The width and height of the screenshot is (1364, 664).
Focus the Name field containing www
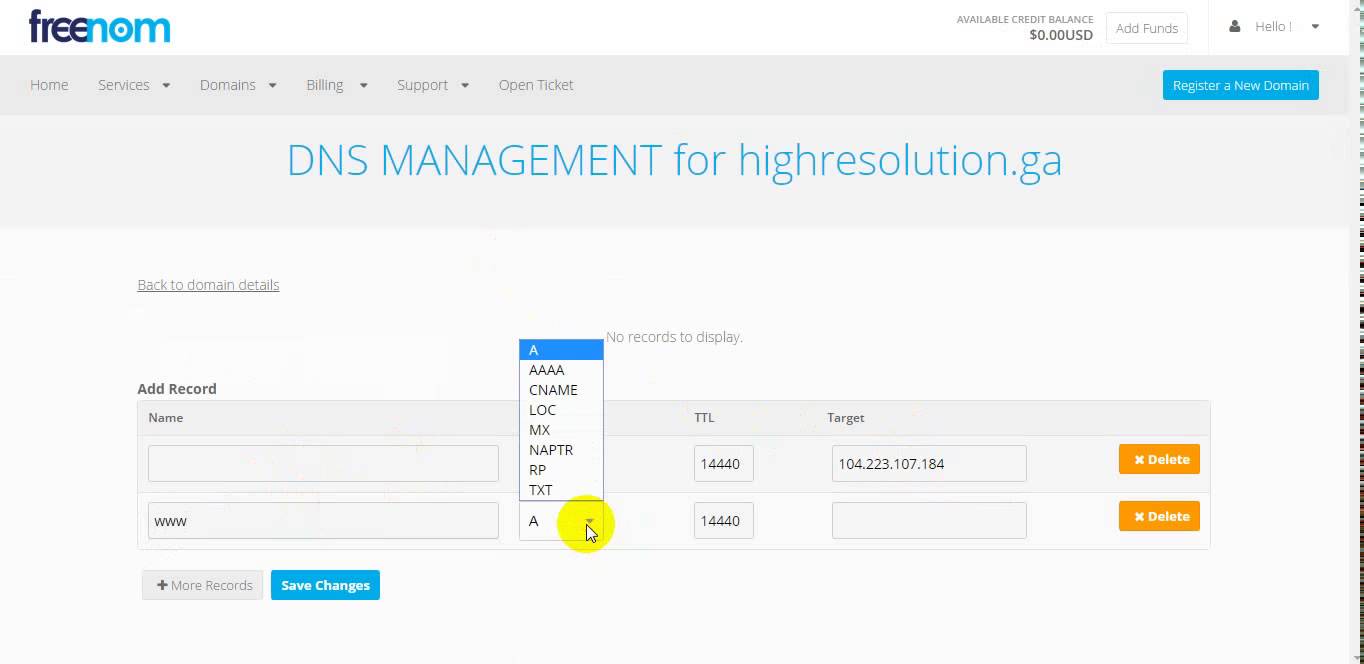coord(323,521)
